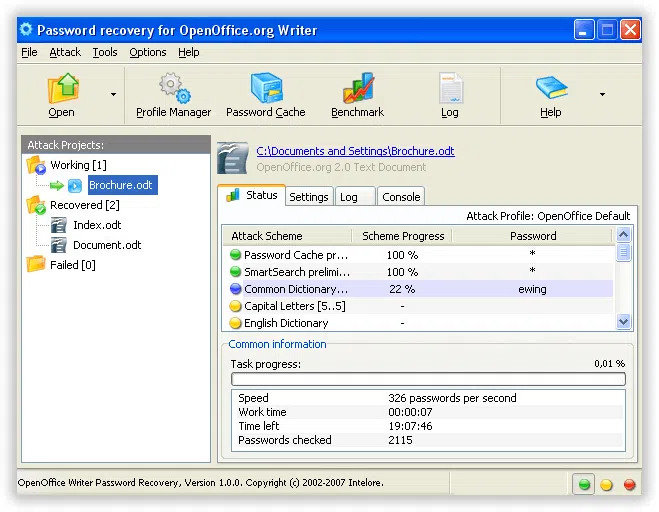This screenshot has width=659, height=512.
Task: Click the Scheme Progress column header
Action: (403, 236)
